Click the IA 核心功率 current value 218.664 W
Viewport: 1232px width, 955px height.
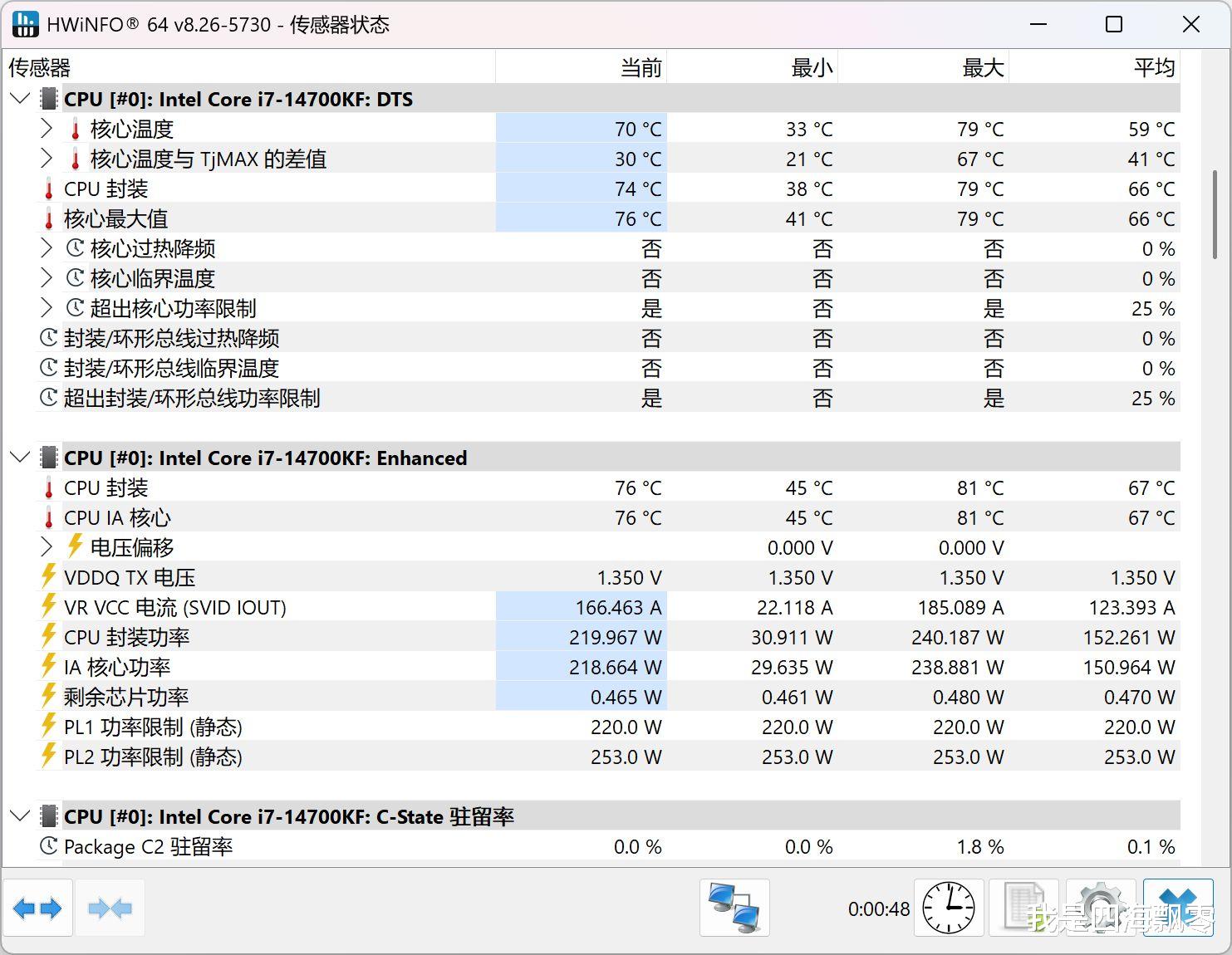pyautogui.click(x=616, y=668)
